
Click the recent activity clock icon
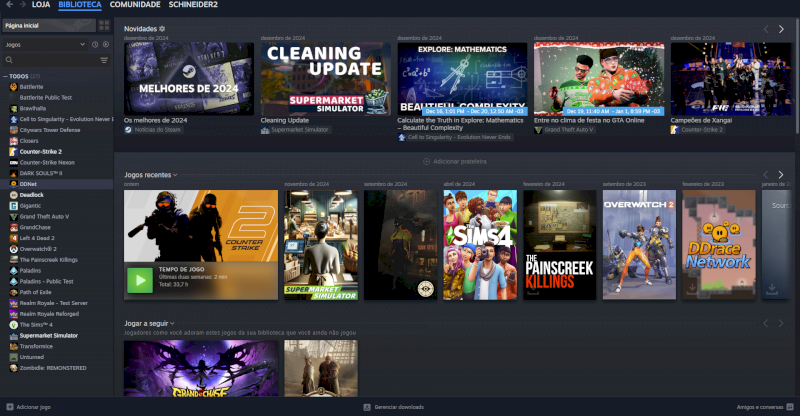(95, 45)
